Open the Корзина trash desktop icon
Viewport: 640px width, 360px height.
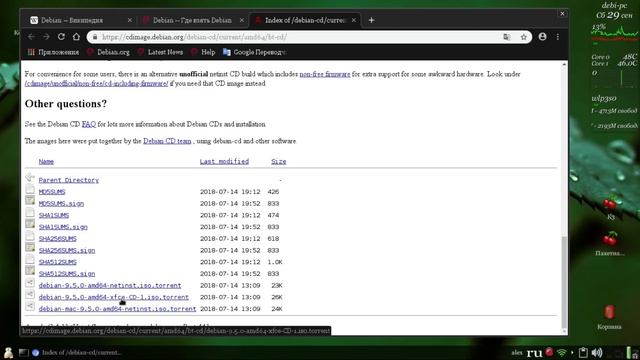click(609, 317)
